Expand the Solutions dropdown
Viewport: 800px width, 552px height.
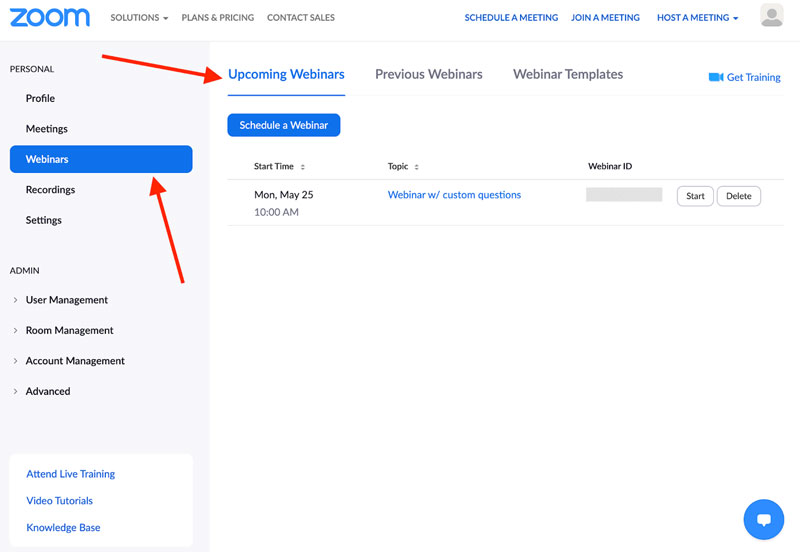tap(139, 18)
